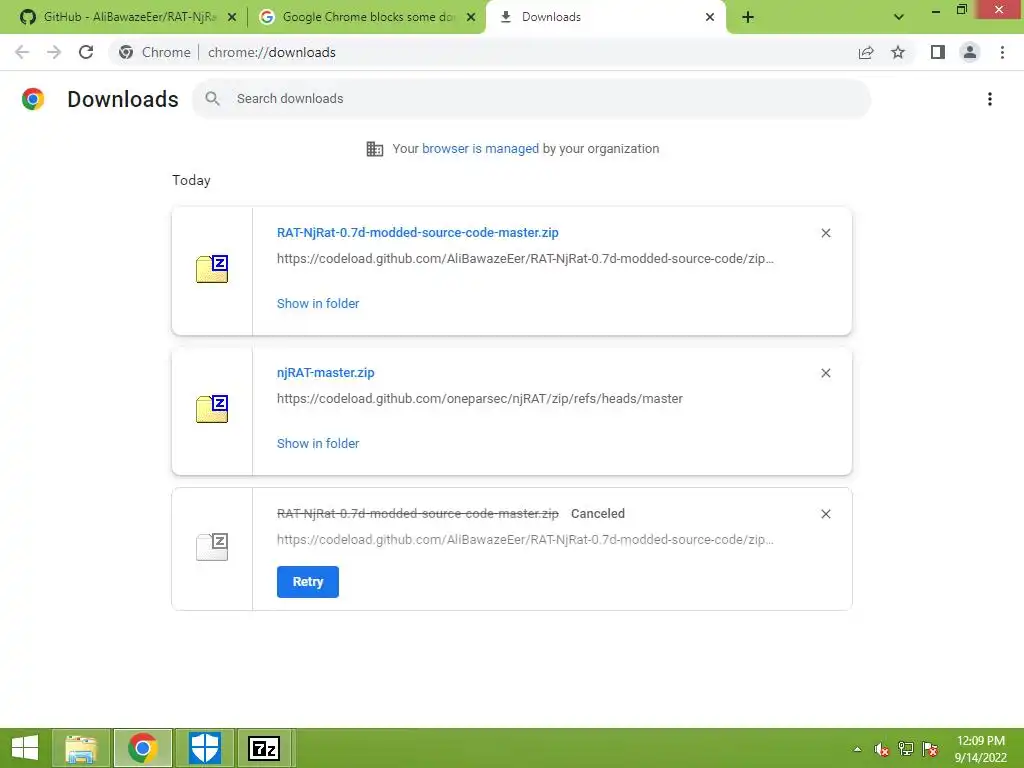This screenshot has width=1024, height=768.
Task: Close the Downloads tab
Action: click(x=710, y=18)
